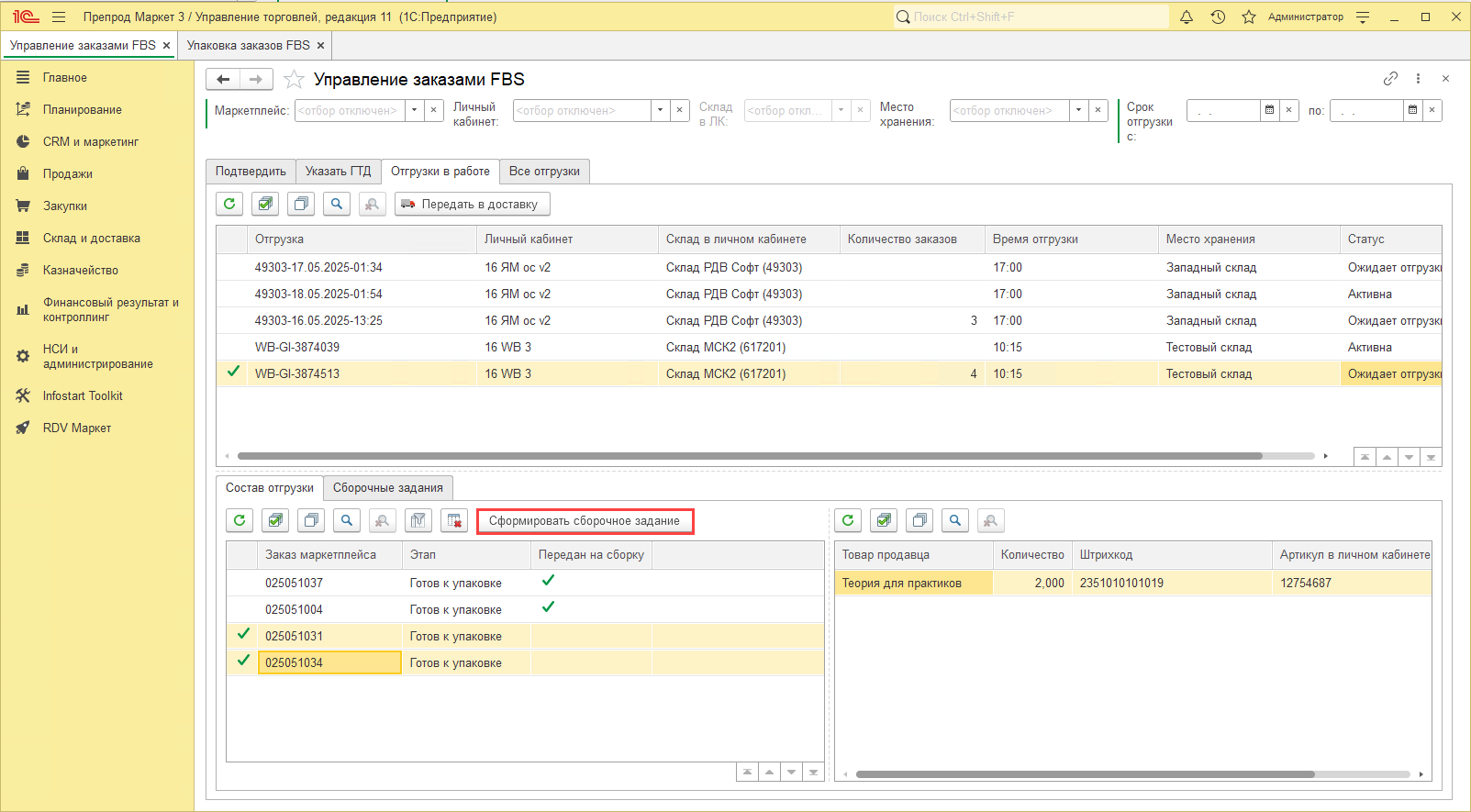Click Передать в доставку button

(472, 204)
